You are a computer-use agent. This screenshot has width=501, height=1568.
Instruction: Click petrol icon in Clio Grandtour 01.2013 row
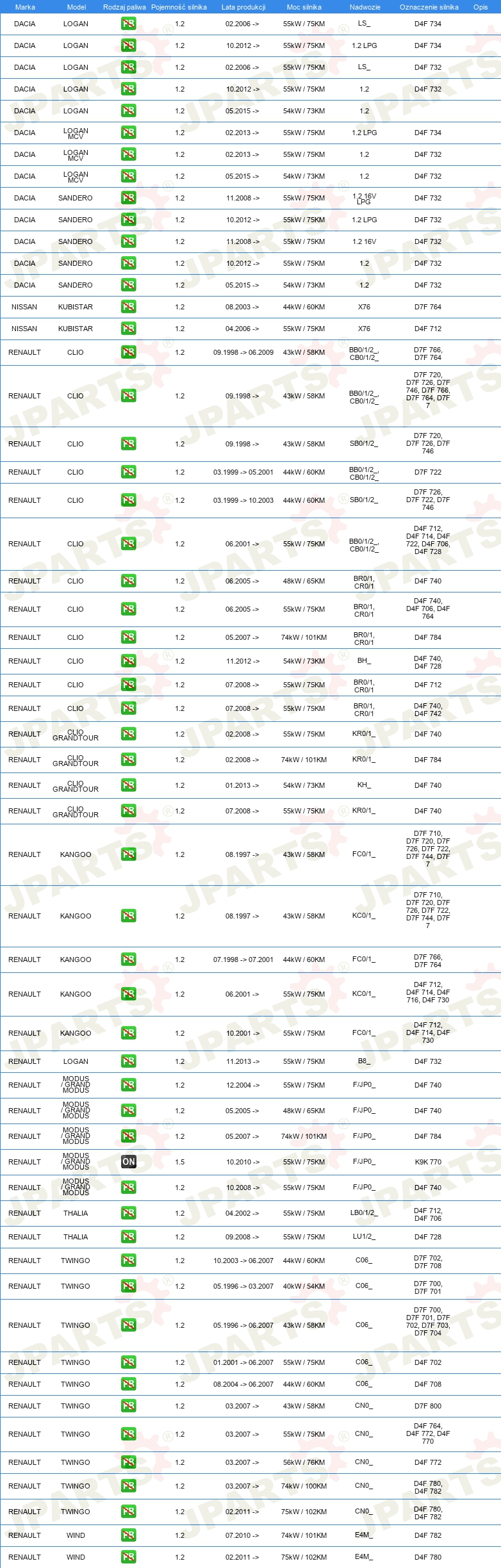(129, 785)
